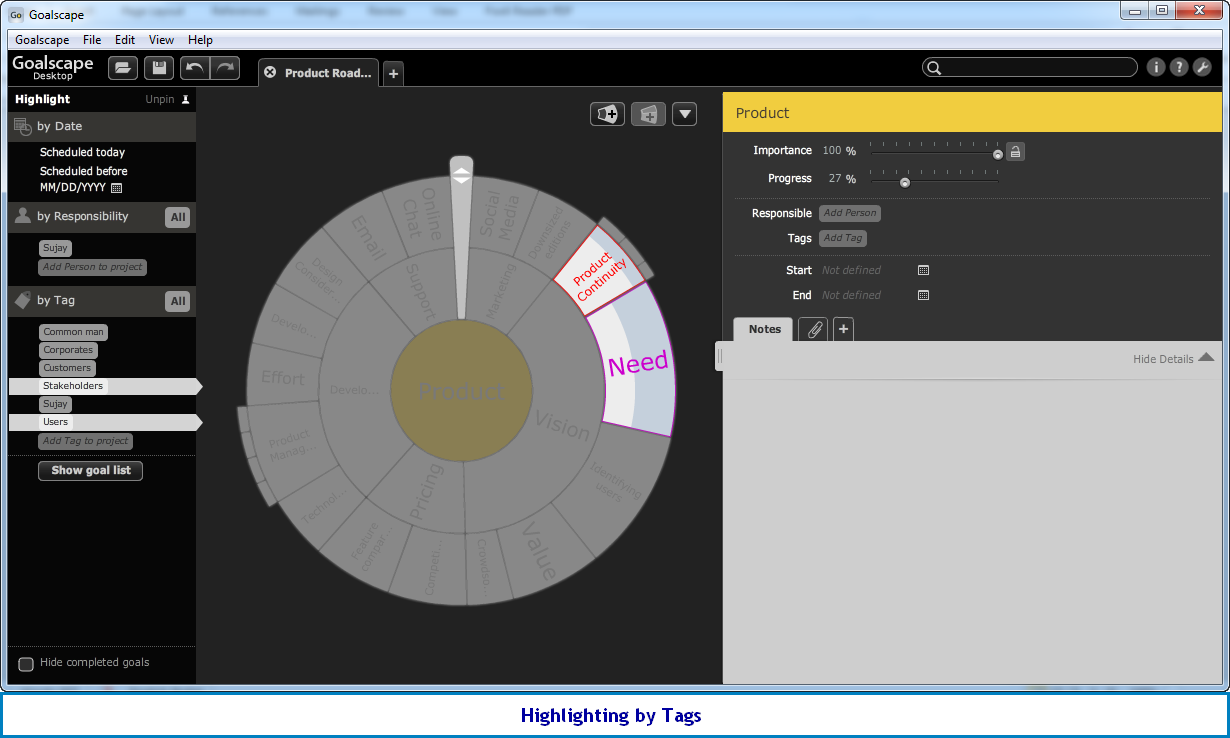1230x738 pixels.
Task: Open help question mark icon
Action: coord(1179,67)
